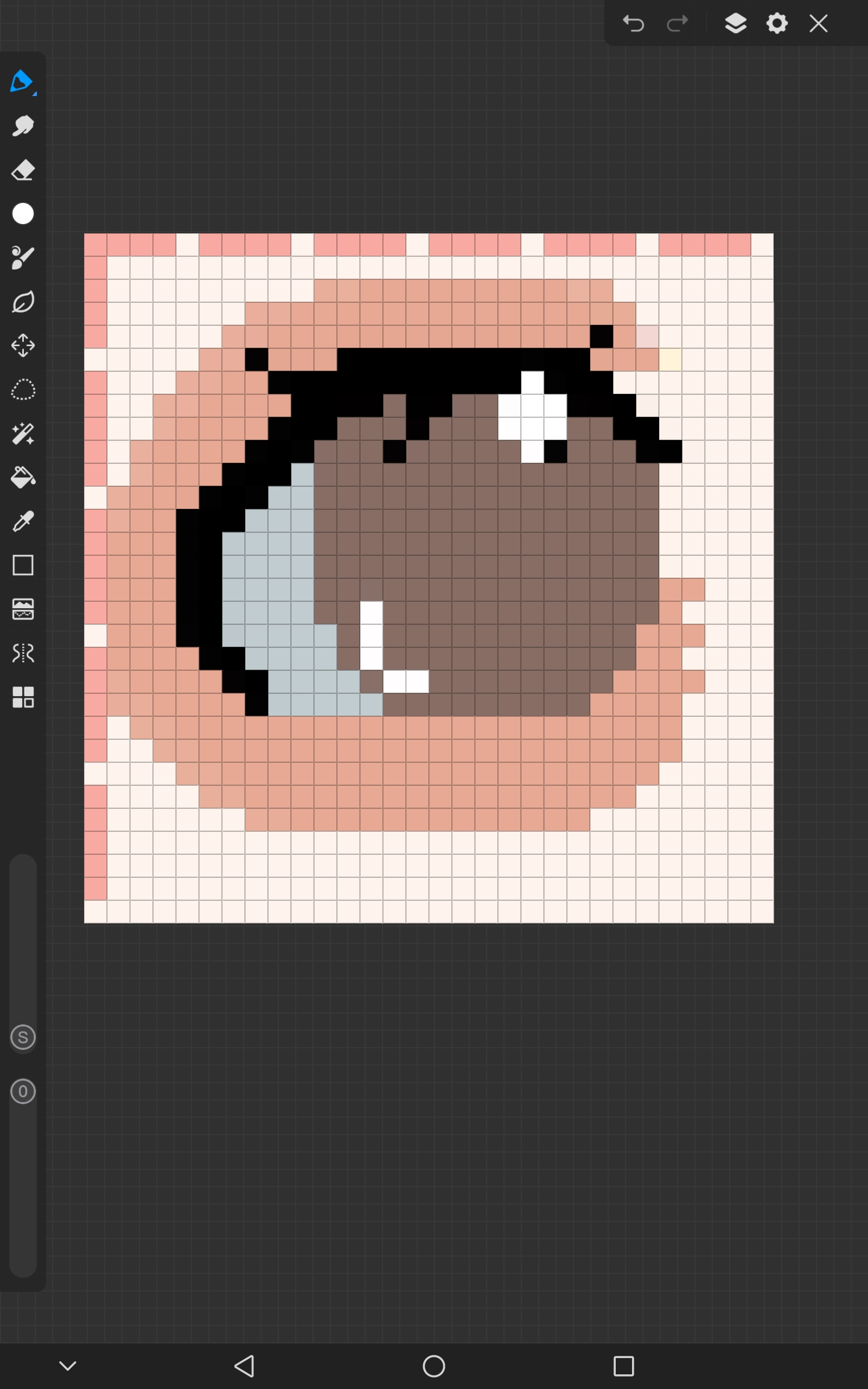Pick the dotted lasso selection tool
868x1389 pixels.
(x=23, y=390)
